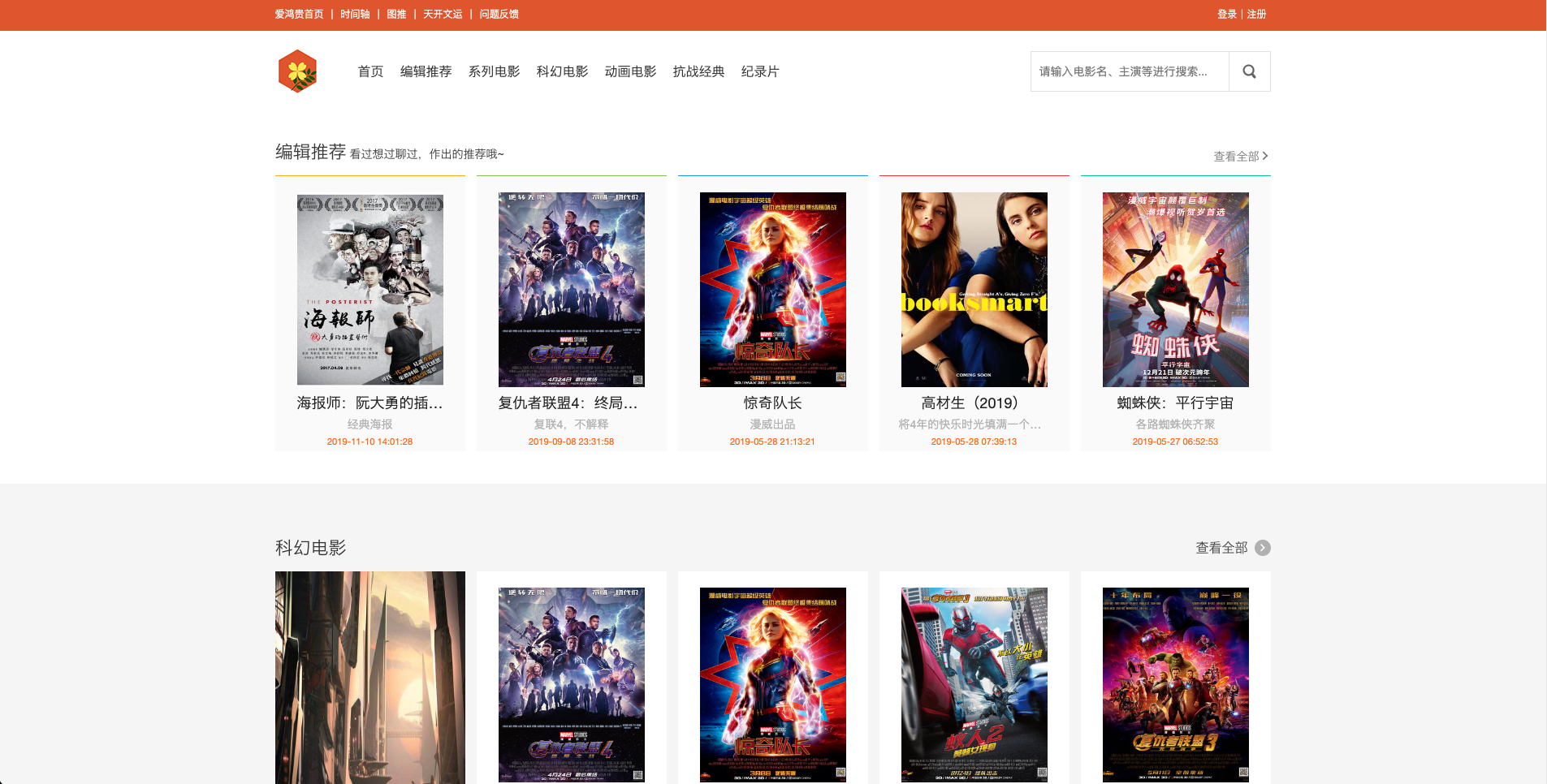The image size is (1547, 784).
Task: Click the 科幻电影 section heading
Action: (x=311, y=548)
